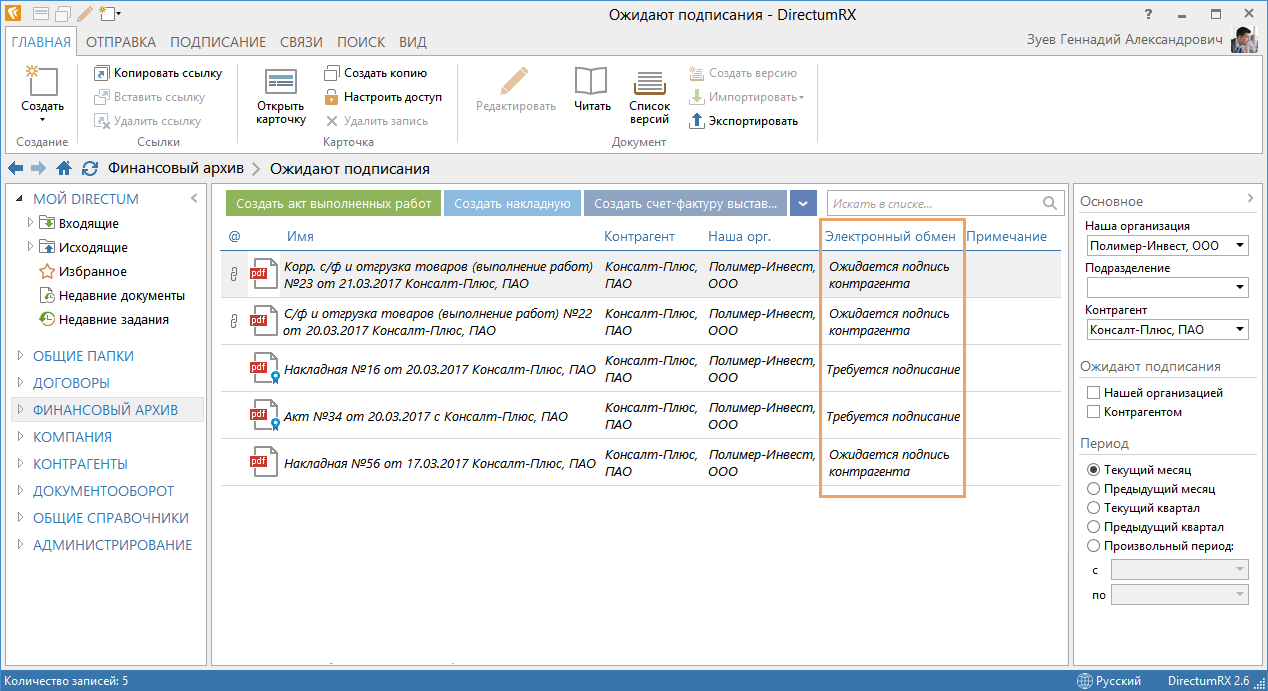
Task: Click the Экспортировать icon
Action: pos(698,121)
